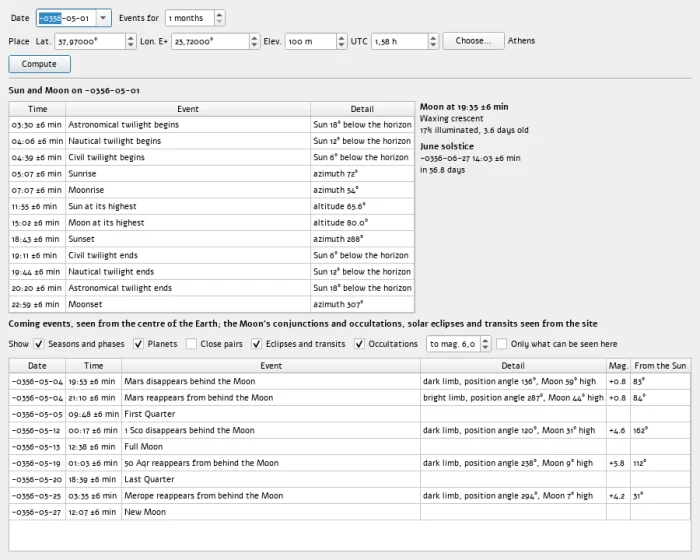The image size is (700, 560).
Task: Click the UTC offset input field
Action: [x=400, y=42]
